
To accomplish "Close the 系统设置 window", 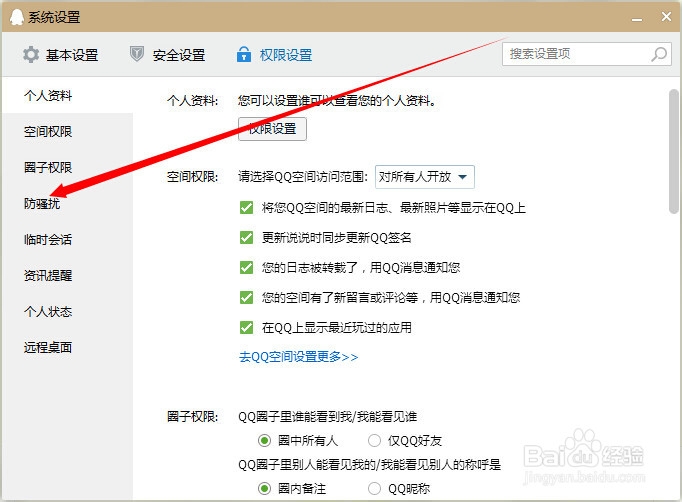I will tap(666, 17).
